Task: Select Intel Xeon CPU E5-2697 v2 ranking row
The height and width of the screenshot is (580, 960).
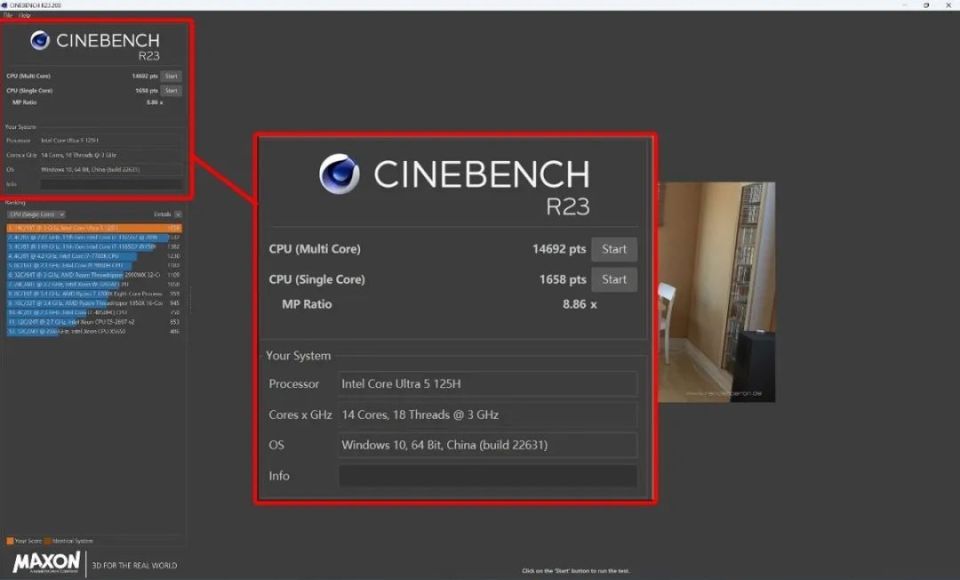Action: (x=94, y=322)
